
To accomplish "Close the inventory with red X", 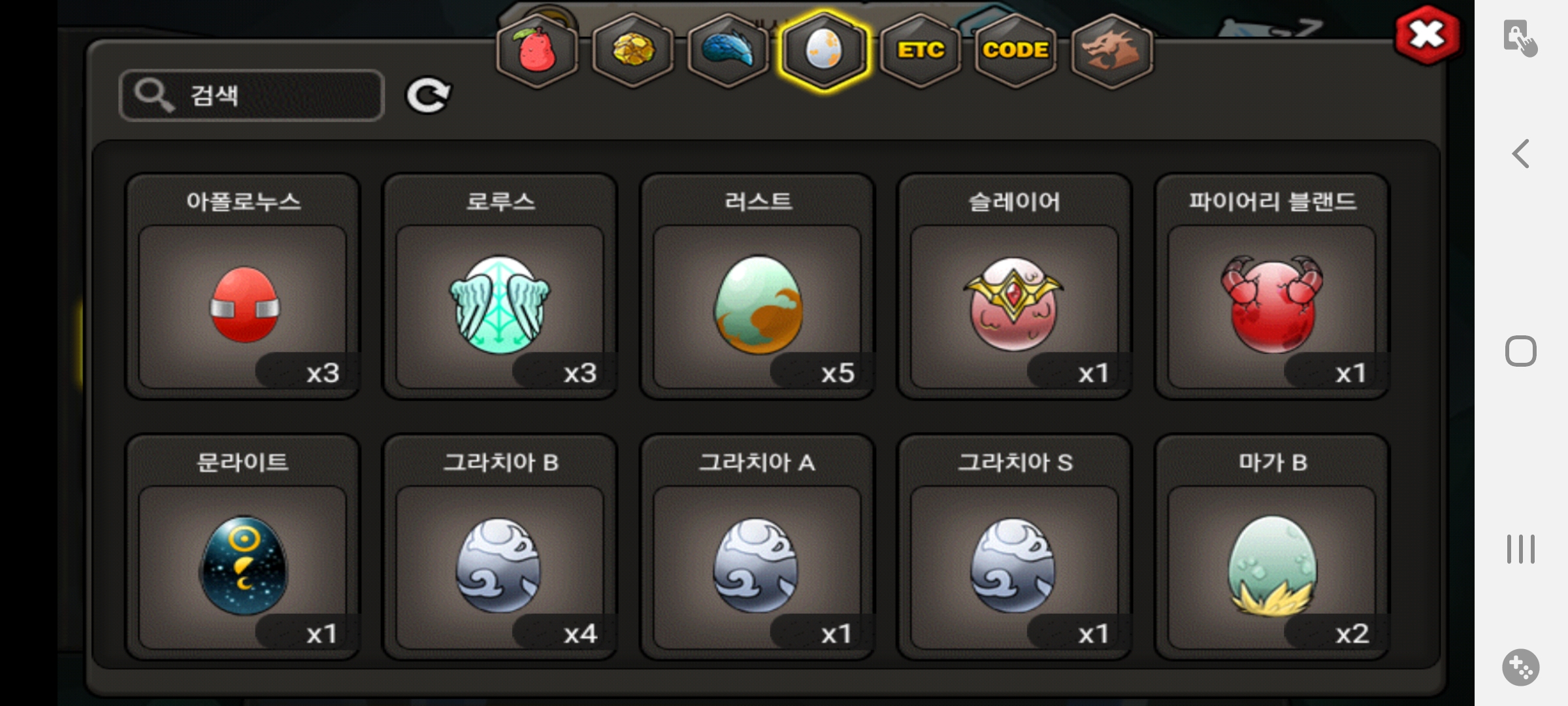I will click(x=1427, y=35).
